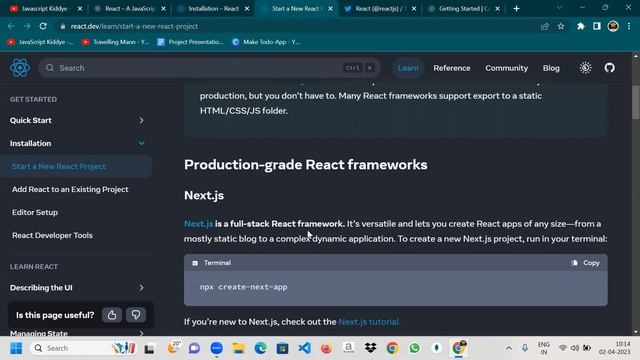Viewport: 640px width, 360px height.
Task: Switch to Javascript Kiddye tab
Action: coord(45,8)
